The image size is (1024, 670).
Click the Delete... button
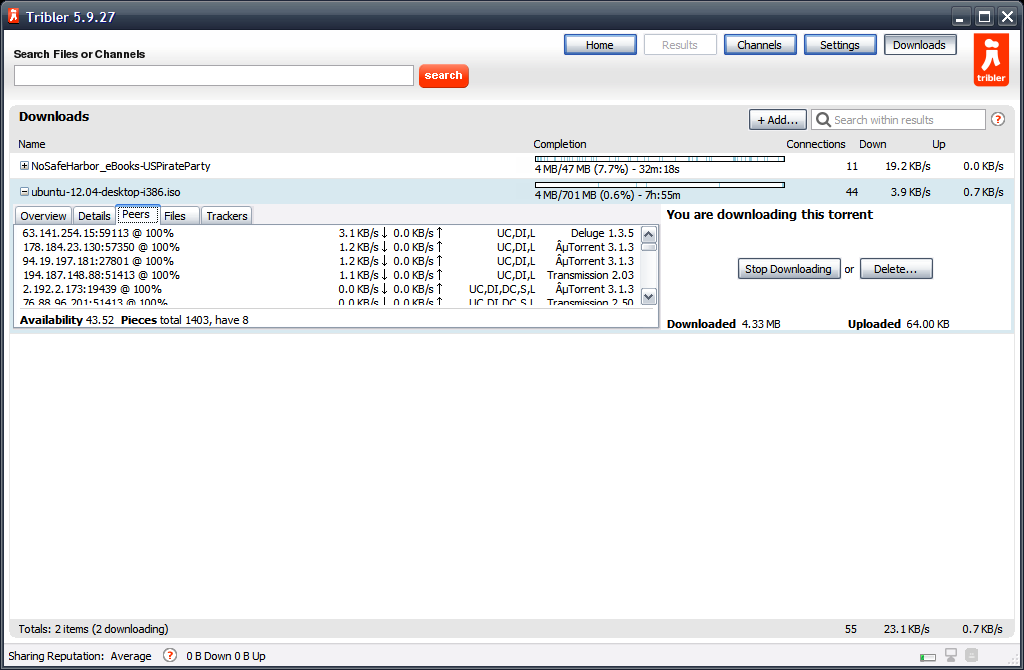click(x=896, y=269)
